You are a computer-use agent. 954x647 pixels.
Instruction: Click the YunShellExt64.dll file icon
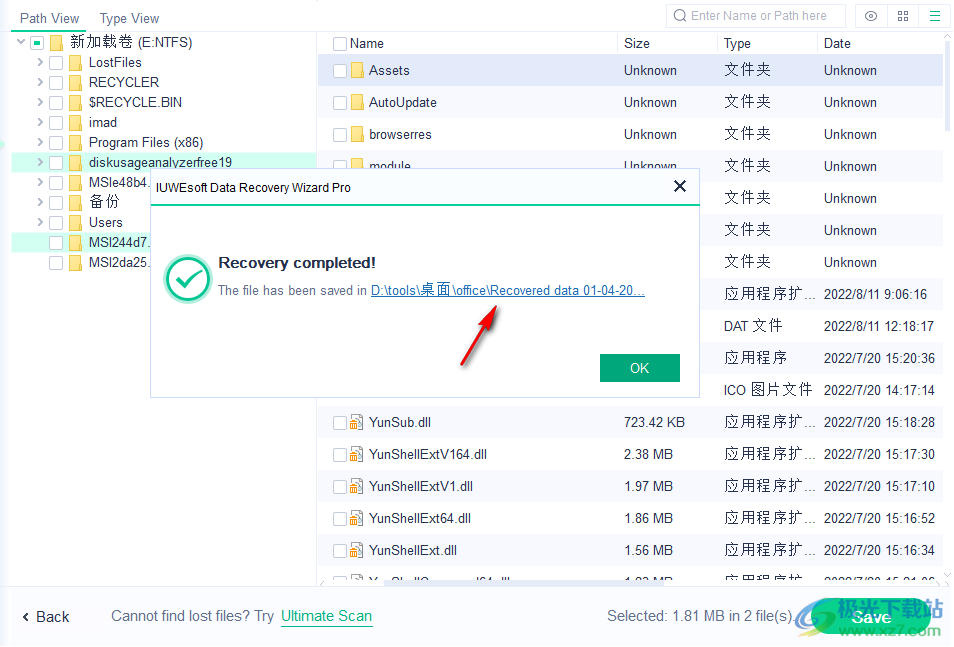click(x=357, y=519)
